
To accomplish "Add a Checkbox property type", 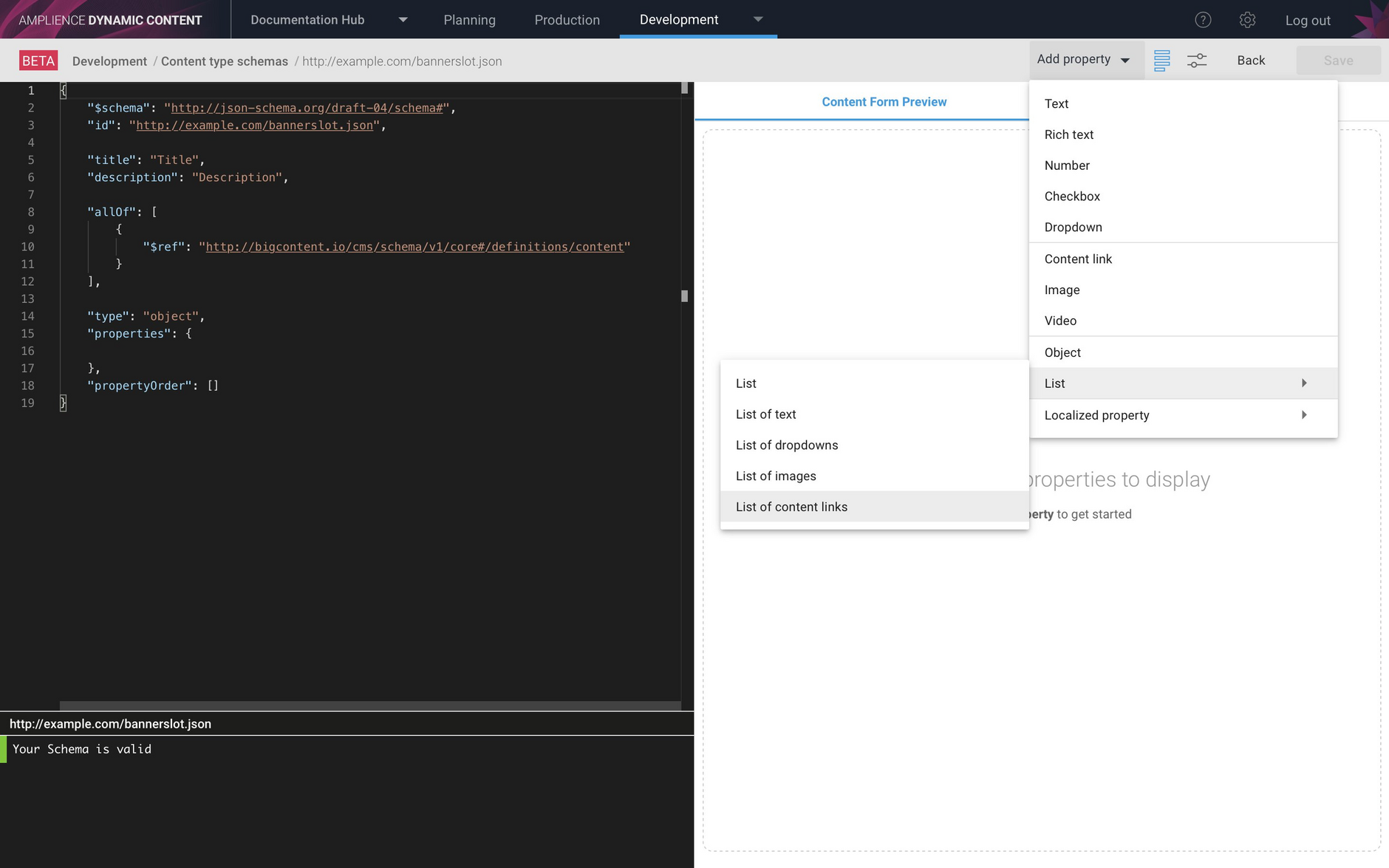I will coord(1071,196).
